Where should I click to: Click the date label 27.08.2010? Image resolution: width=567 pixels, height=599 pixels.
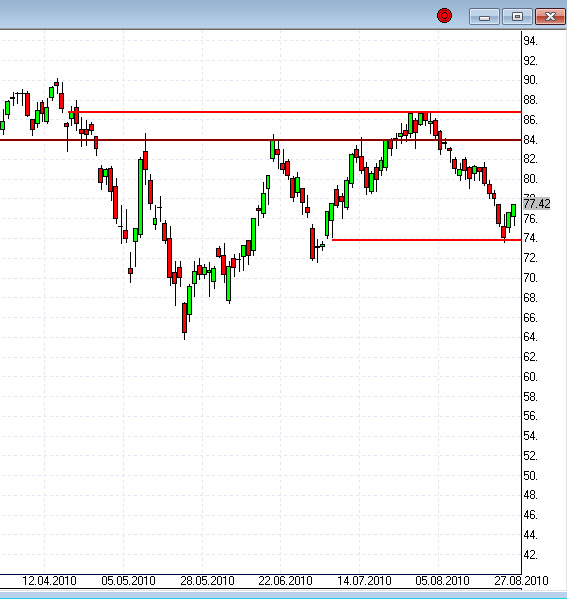[521, 581]
